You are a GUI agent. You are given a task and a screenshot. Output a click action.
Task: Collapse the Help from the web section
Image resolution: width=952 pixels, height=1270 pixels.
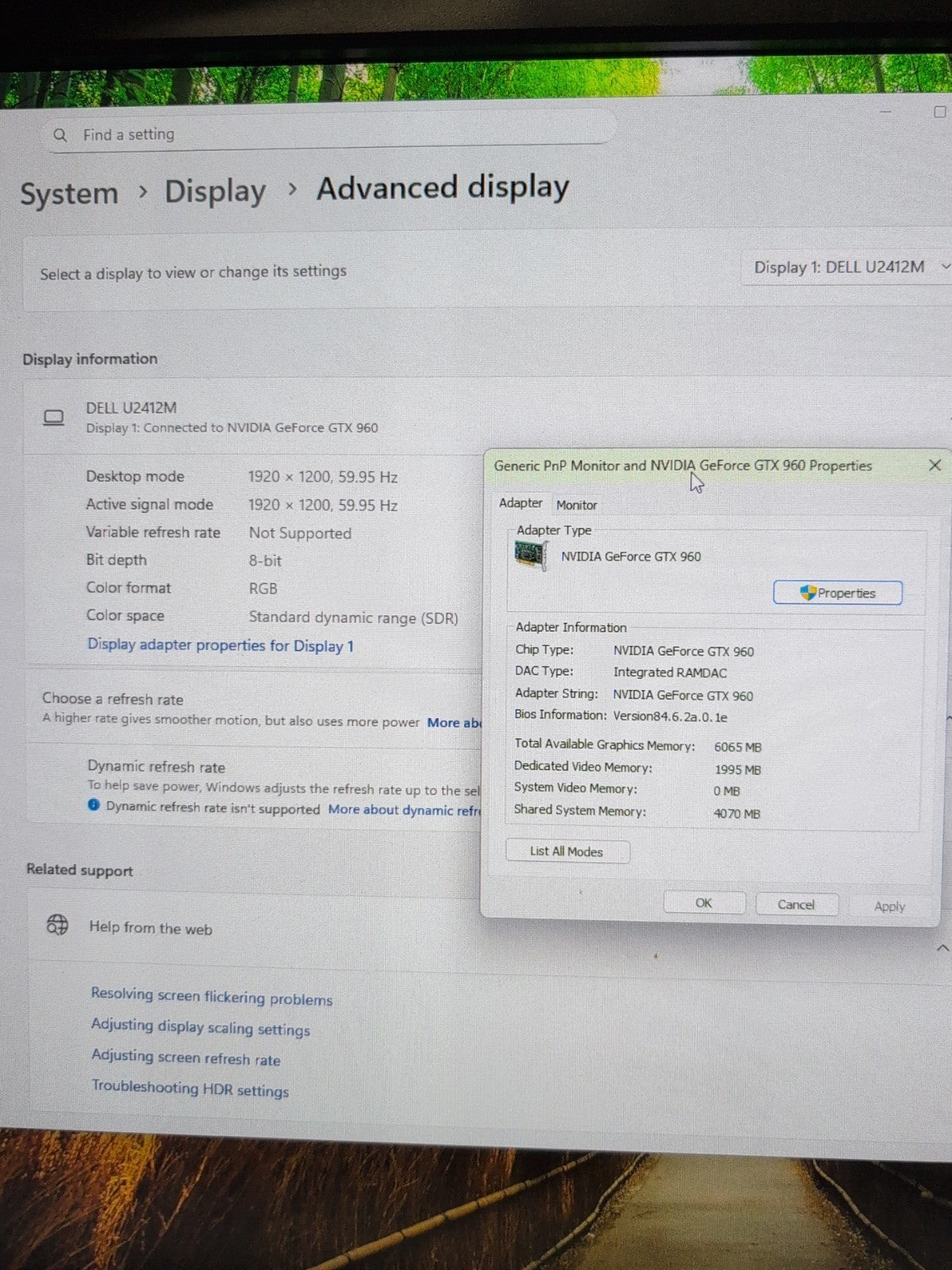pyautogui.click(x=942, y=948)
